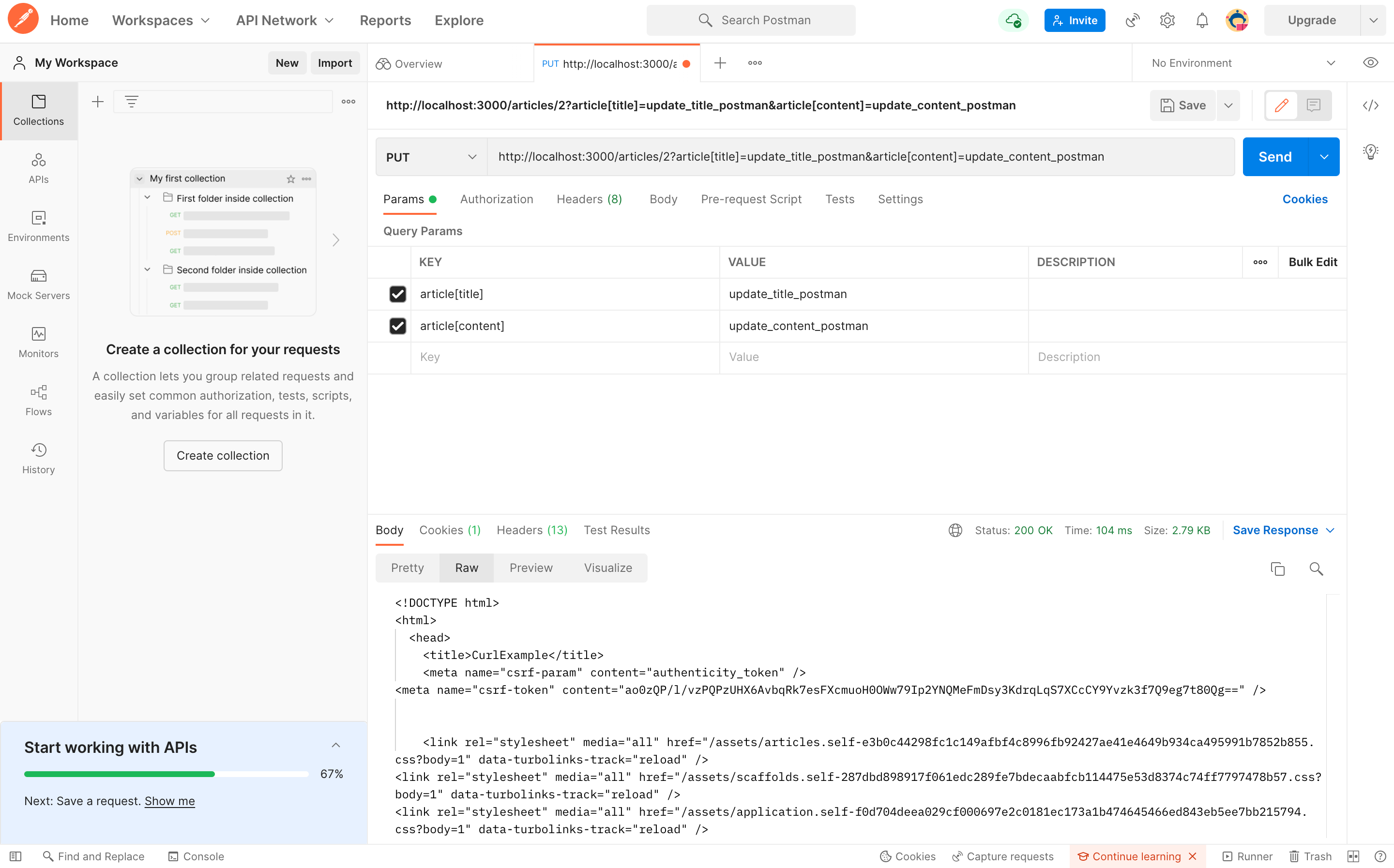
Task: Toggle the sidebar icon in status bar
Action: (x=15, y=856)
